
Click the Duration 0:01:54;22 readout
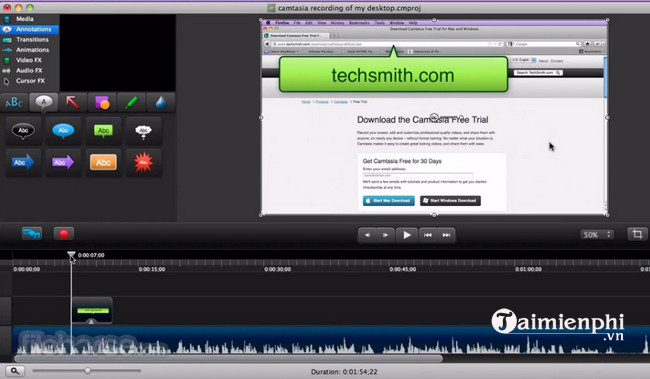[x=344, y=372]
